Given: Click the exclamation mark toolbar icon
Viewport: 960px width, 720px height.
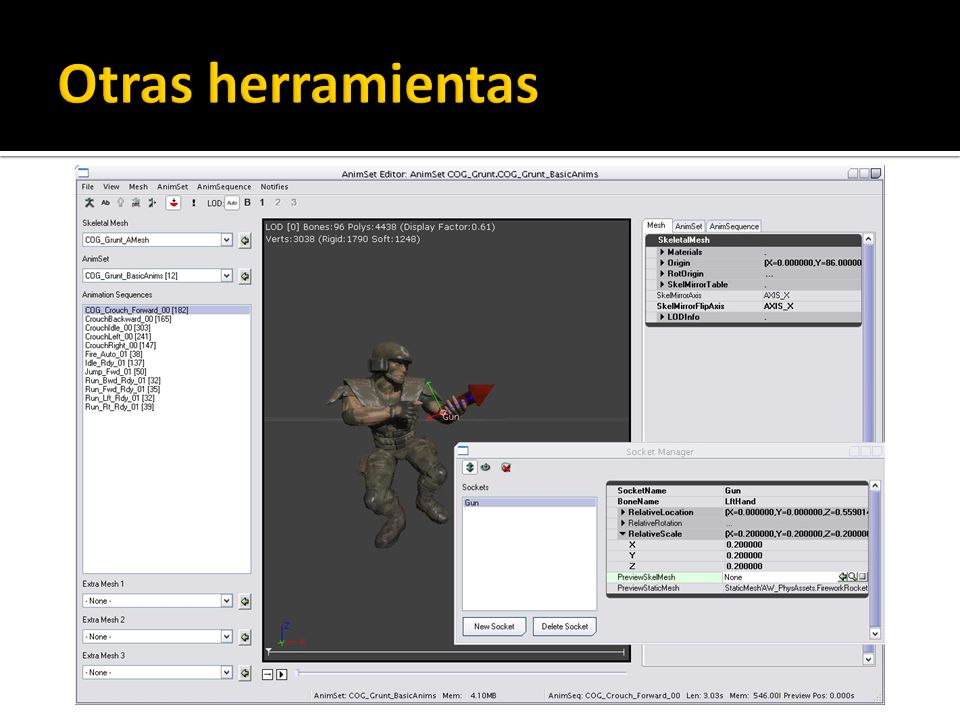Looking at the screenshot, I should coord(193,203).
